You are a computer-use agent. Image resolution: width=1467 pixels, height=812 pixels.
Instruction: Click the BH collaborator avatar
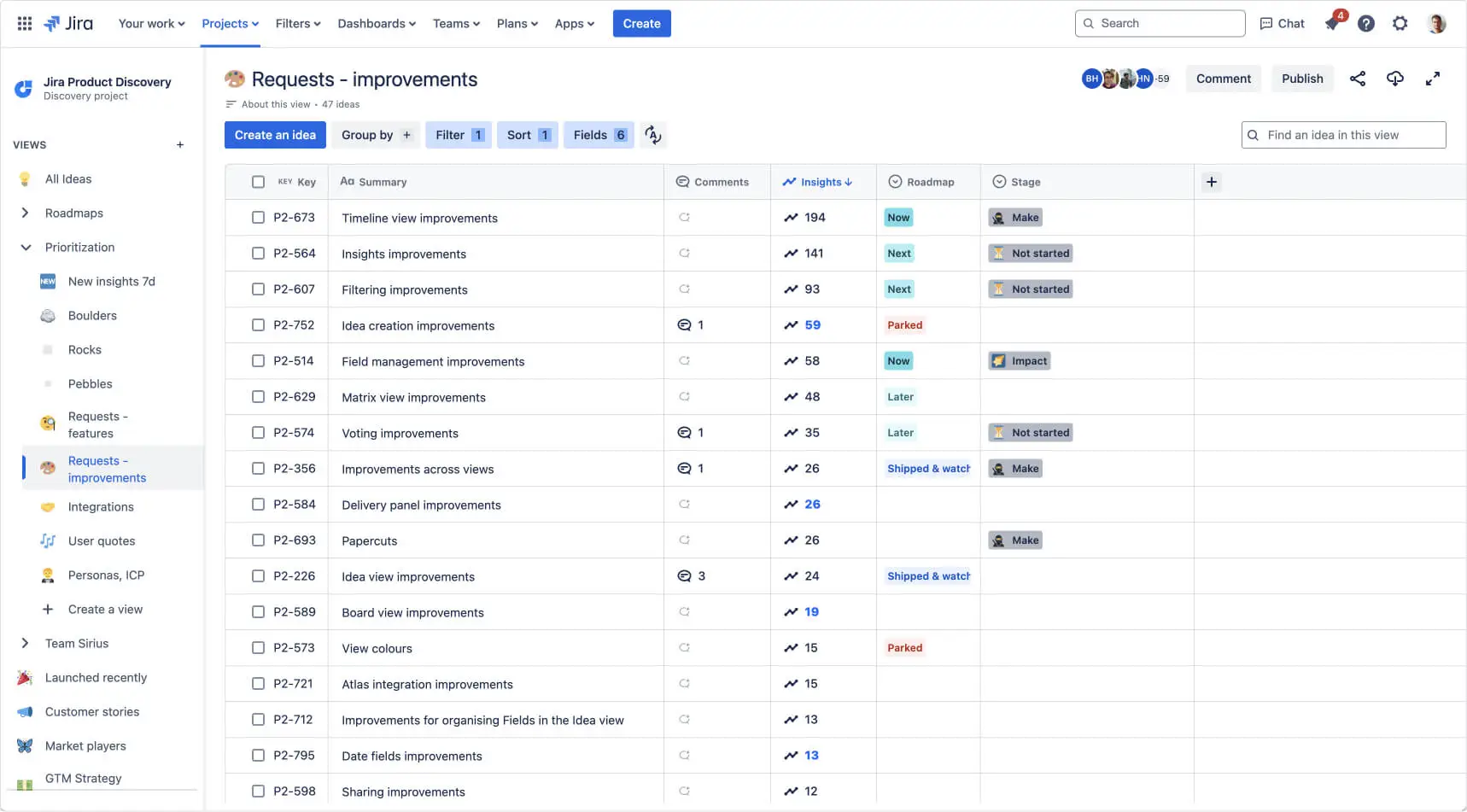1091,79
